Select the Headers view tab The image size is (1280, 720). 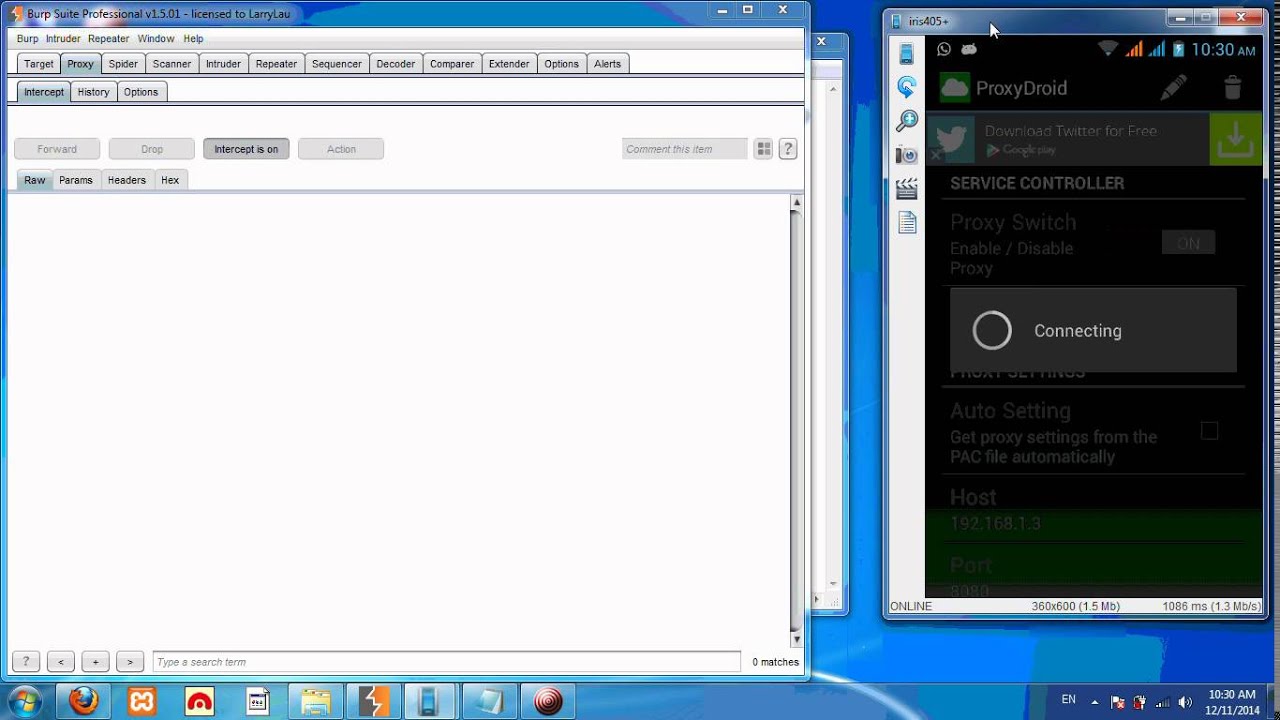(x=127, y=180)
